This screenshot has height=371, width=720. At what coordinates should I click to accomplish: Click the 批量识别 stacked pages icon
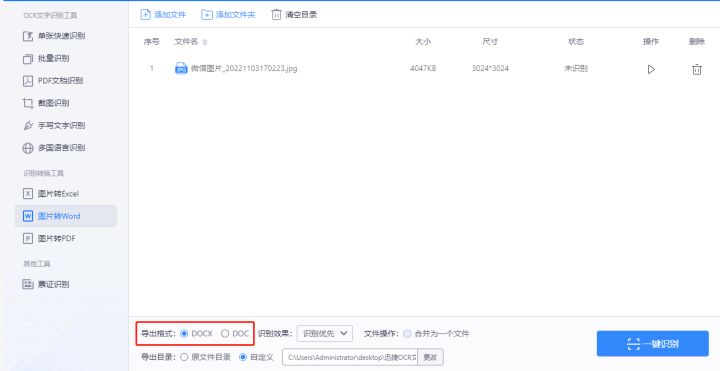(28, 58)
